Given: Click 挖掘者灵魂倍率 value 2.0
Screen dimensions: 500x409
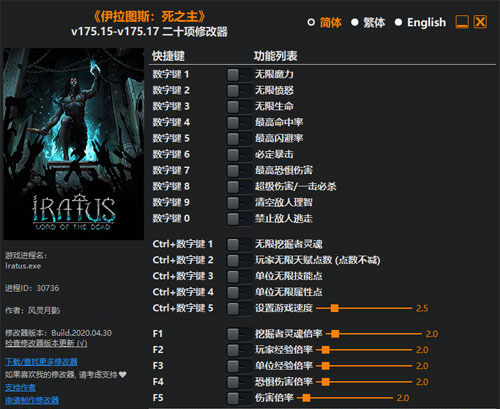Looking at the screenshot, I should click(432, 334).
